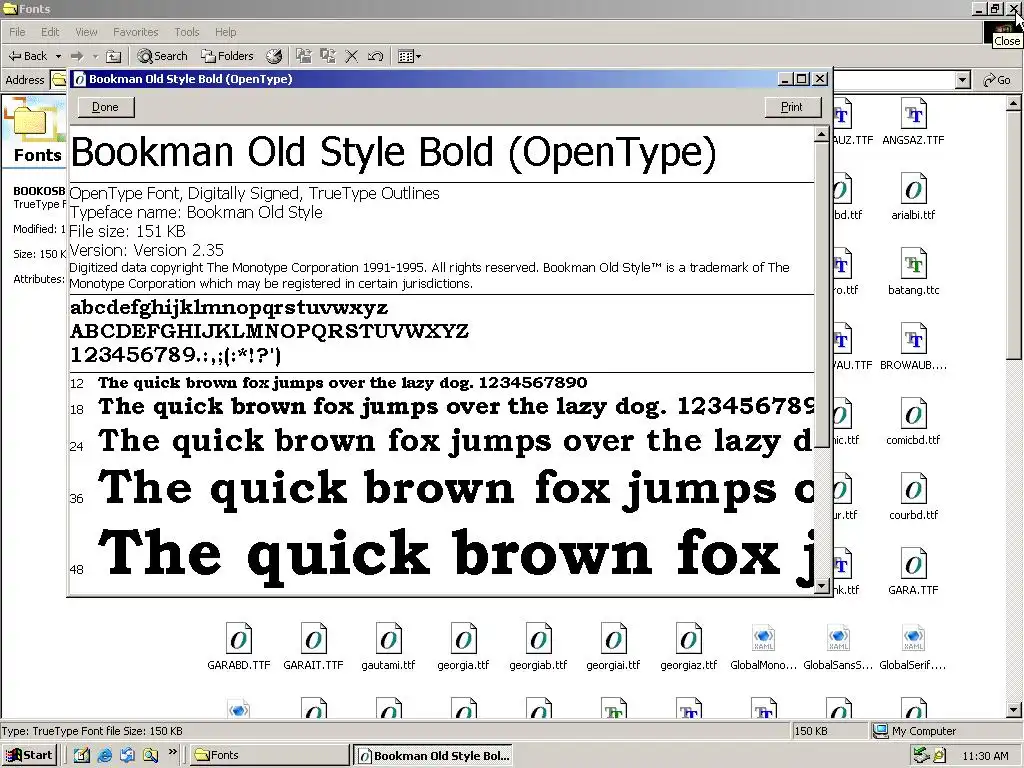Open the Favorites menu
The width and height of the screenshot is (1024, 768).
(x=135, y=32)
